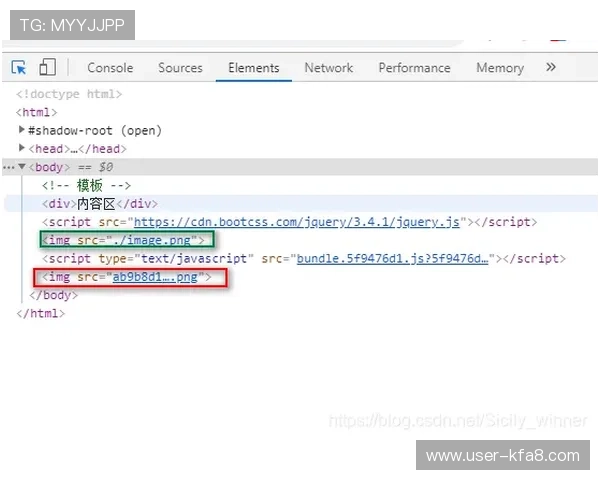Activate the inspect element picker icon
This screenshot has width=600, height=480.
point(19,68)
